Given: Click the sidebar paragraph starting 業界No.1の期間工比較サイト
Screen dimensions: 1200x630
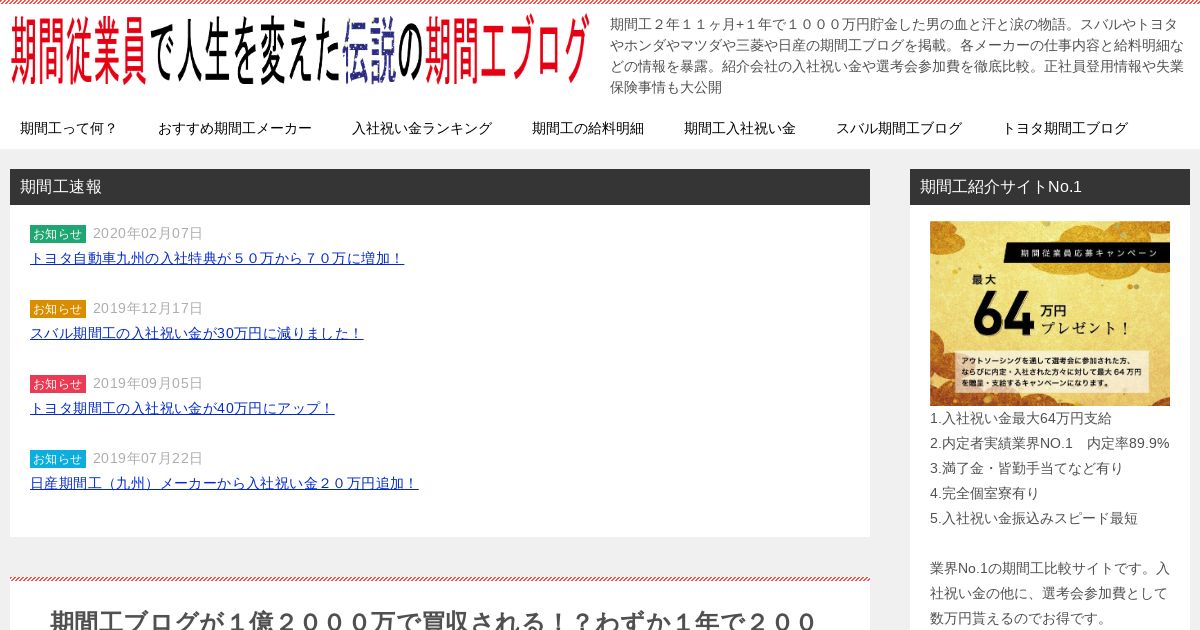Looking at the screenshot, I should pos(1050,593).
